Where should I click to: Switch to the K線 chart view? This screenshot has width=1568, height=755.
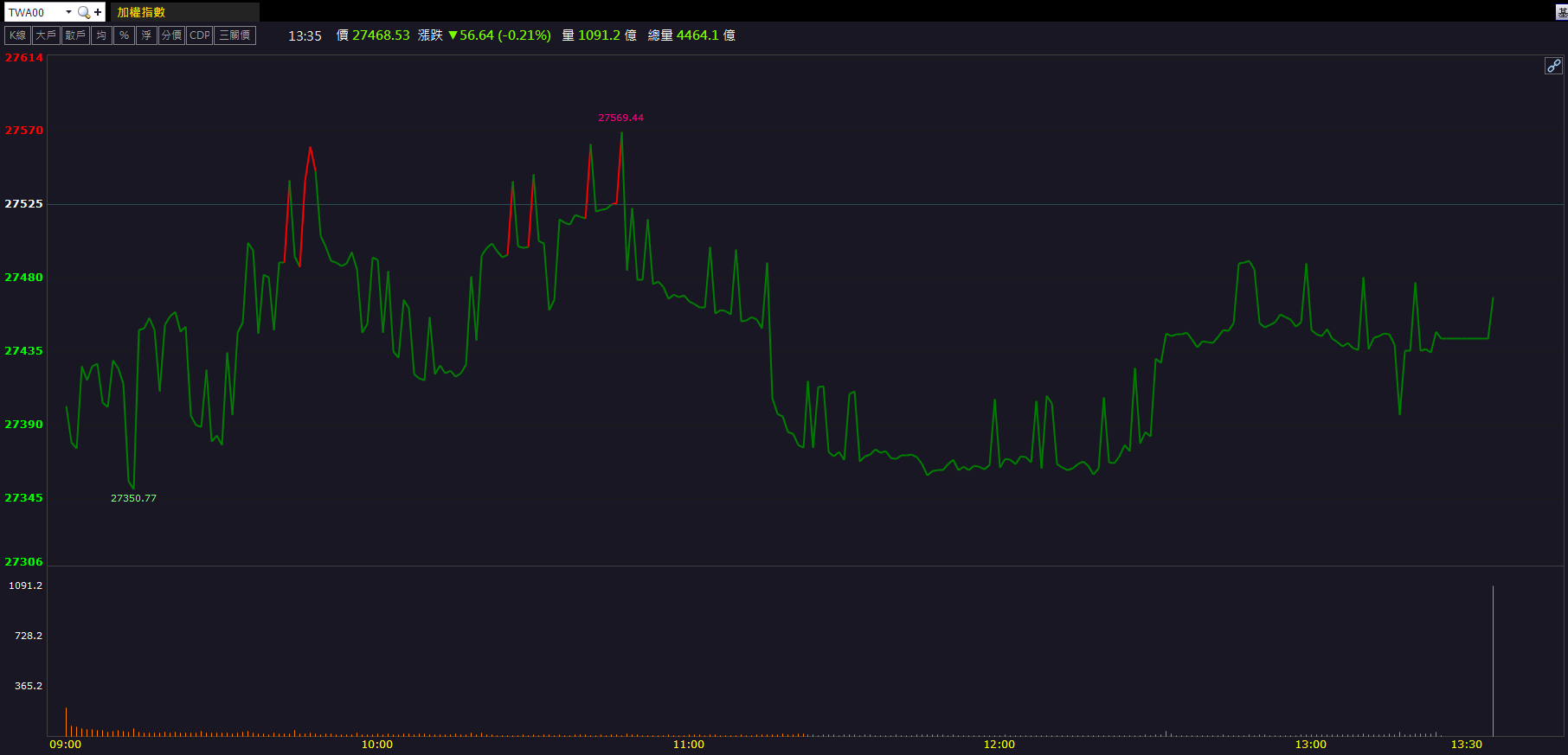(17, 35)
